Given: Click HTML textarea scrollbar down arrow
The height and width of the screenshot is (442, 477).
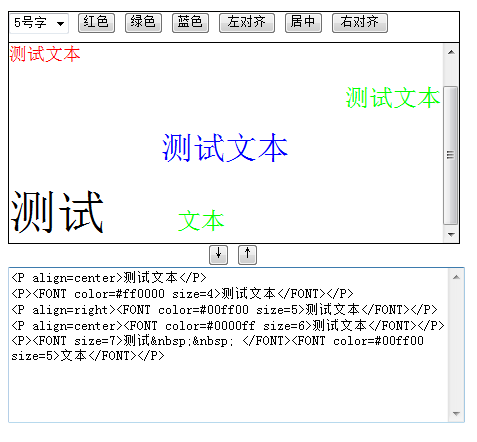Looking at the screenshot, I should (456, 414).
